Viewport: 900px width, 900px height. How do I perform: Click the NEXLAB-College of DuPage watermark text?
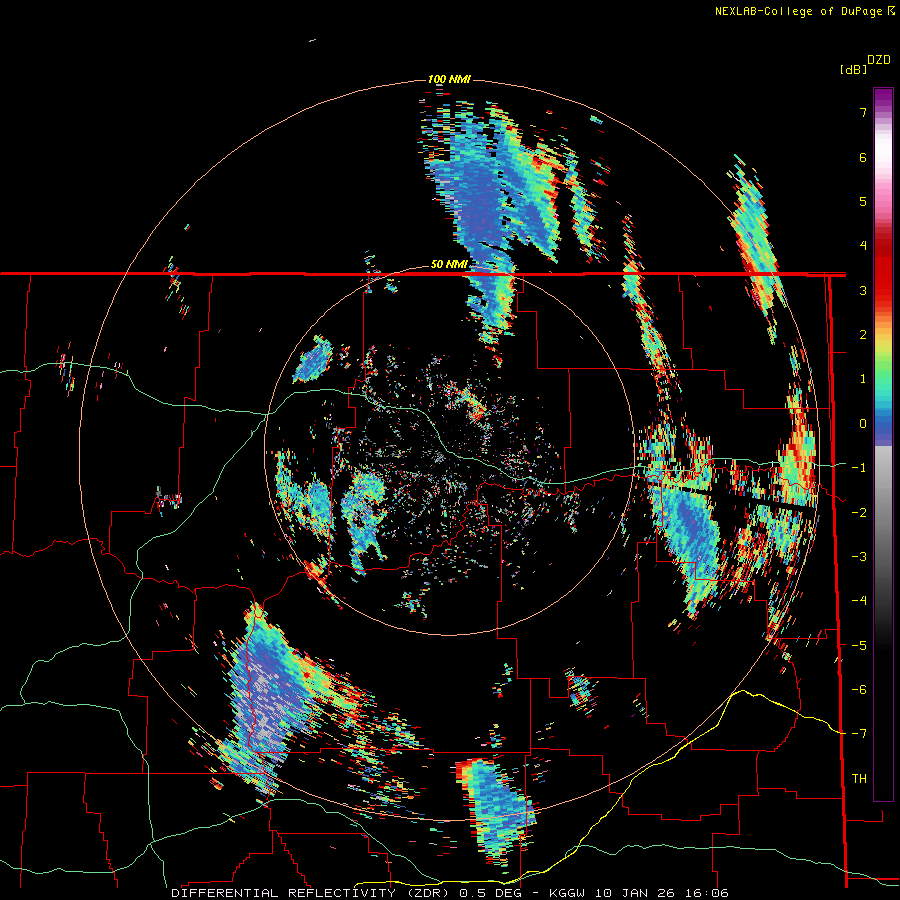[x=804, y=11]
